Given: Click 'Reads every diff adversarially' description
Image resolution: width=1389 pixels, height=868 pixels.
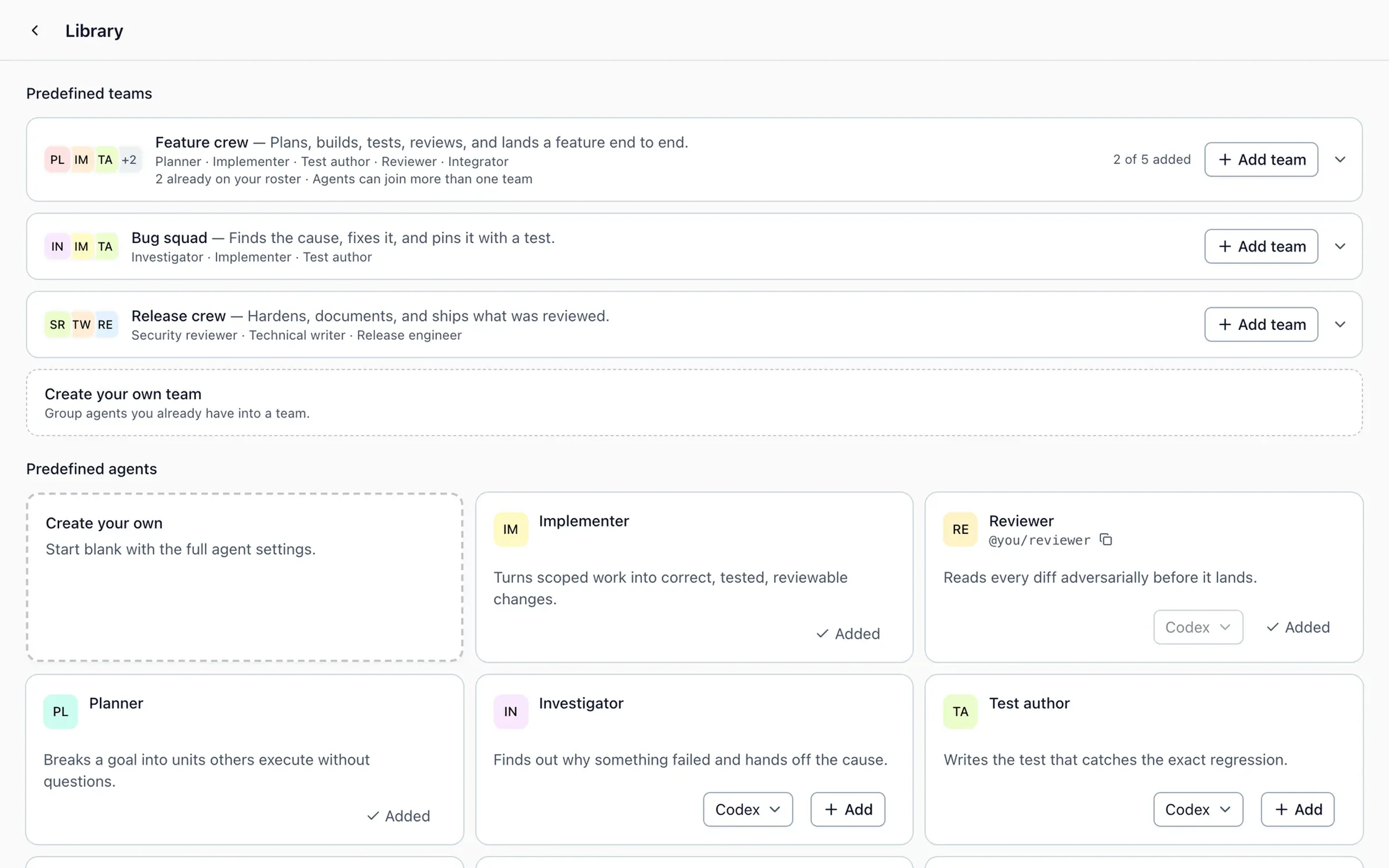Looking at the screenshot, I should [x=1100, y=578].
